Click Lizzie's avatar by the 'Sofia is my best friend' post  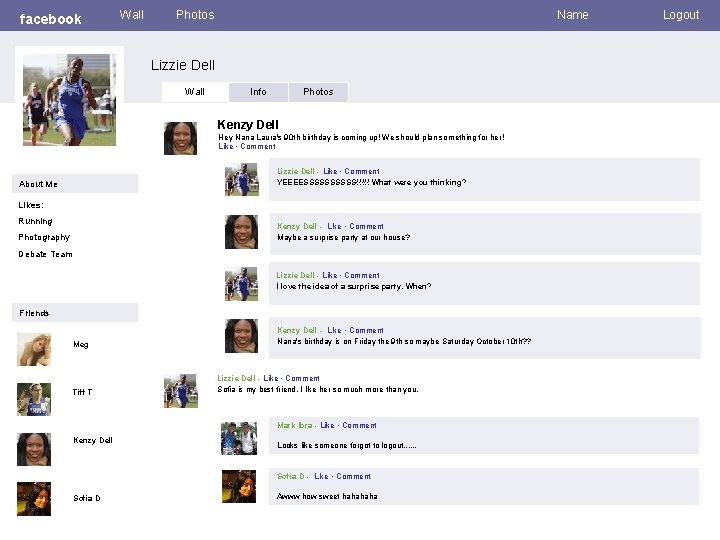click(x=181, y=391)
